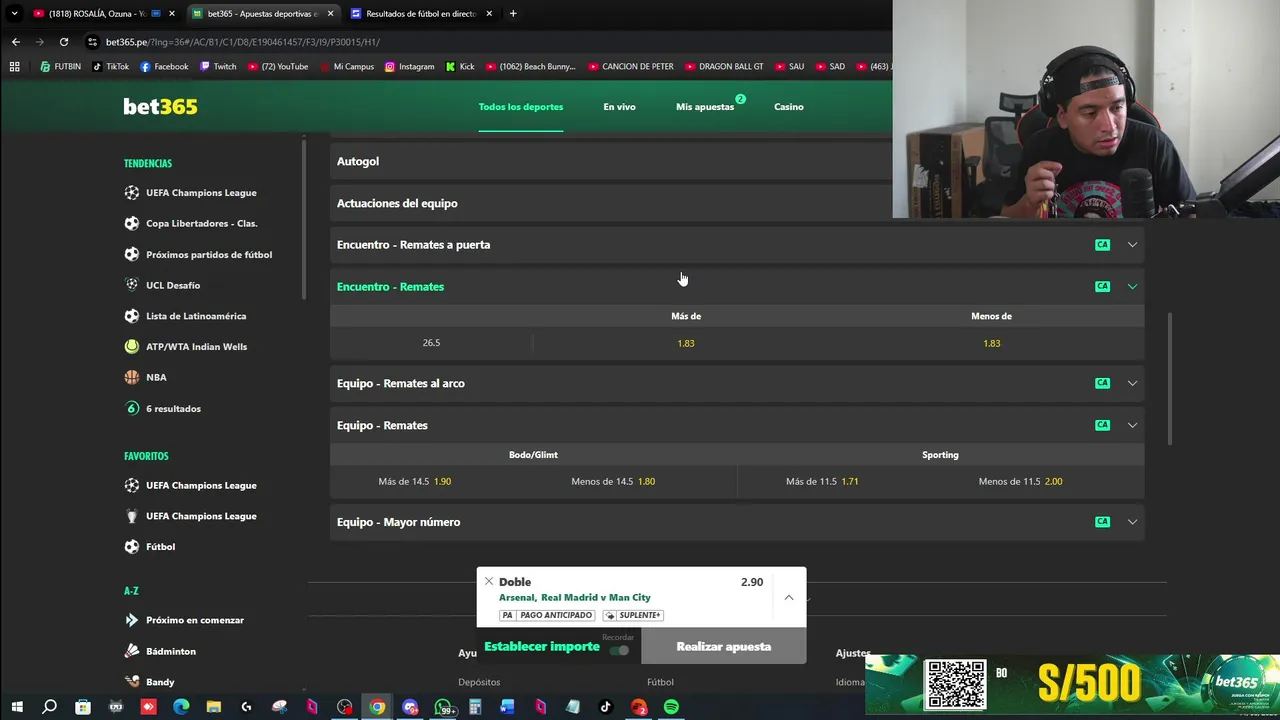Open Microsoft Edge from the taskbar
Viewport: 1280px width, 720px height.
[x=181, y=707]
